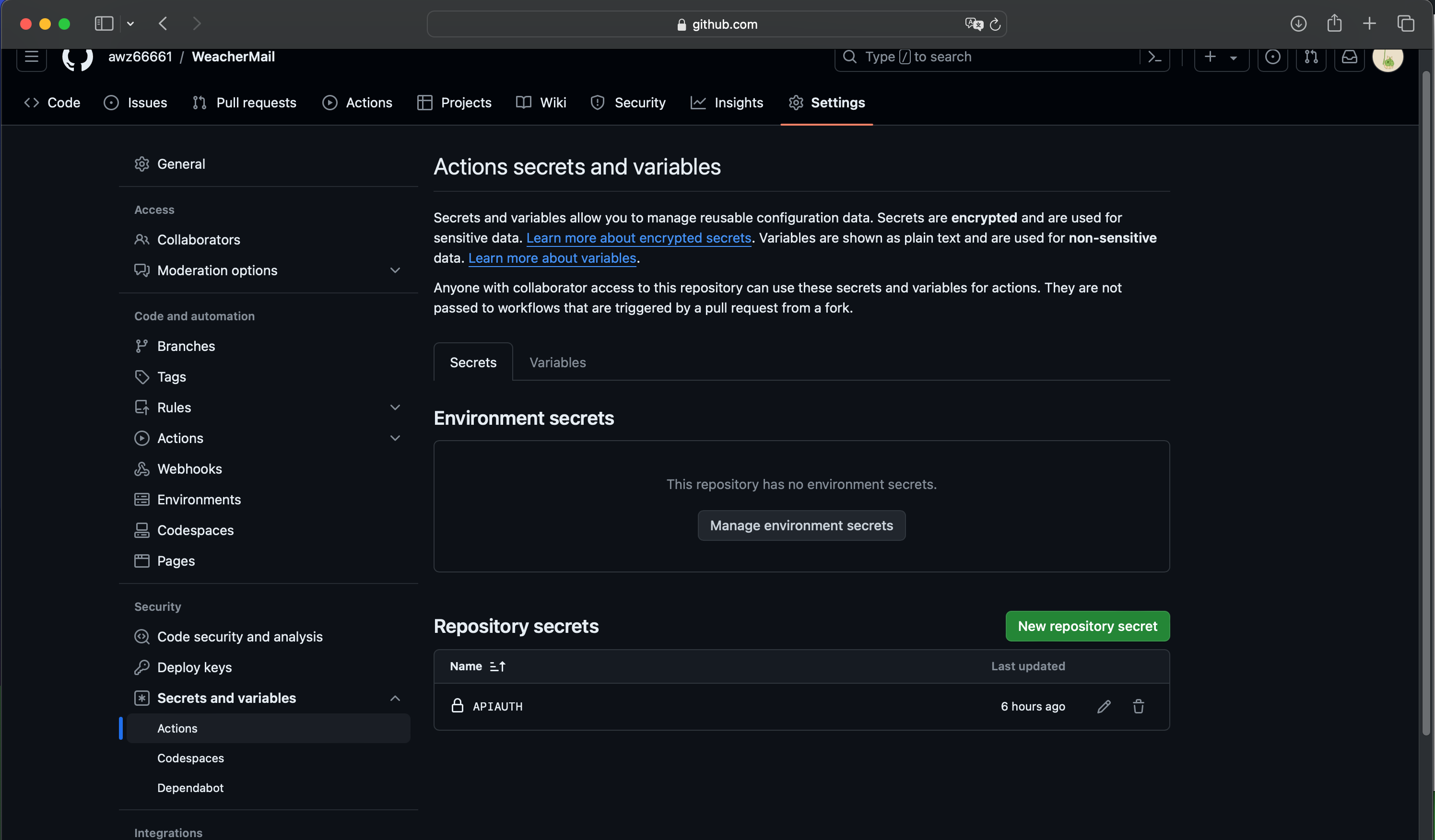Open Code security and analysis
This screenshot has height=840, width=1435.
click(x=268, y=637)
